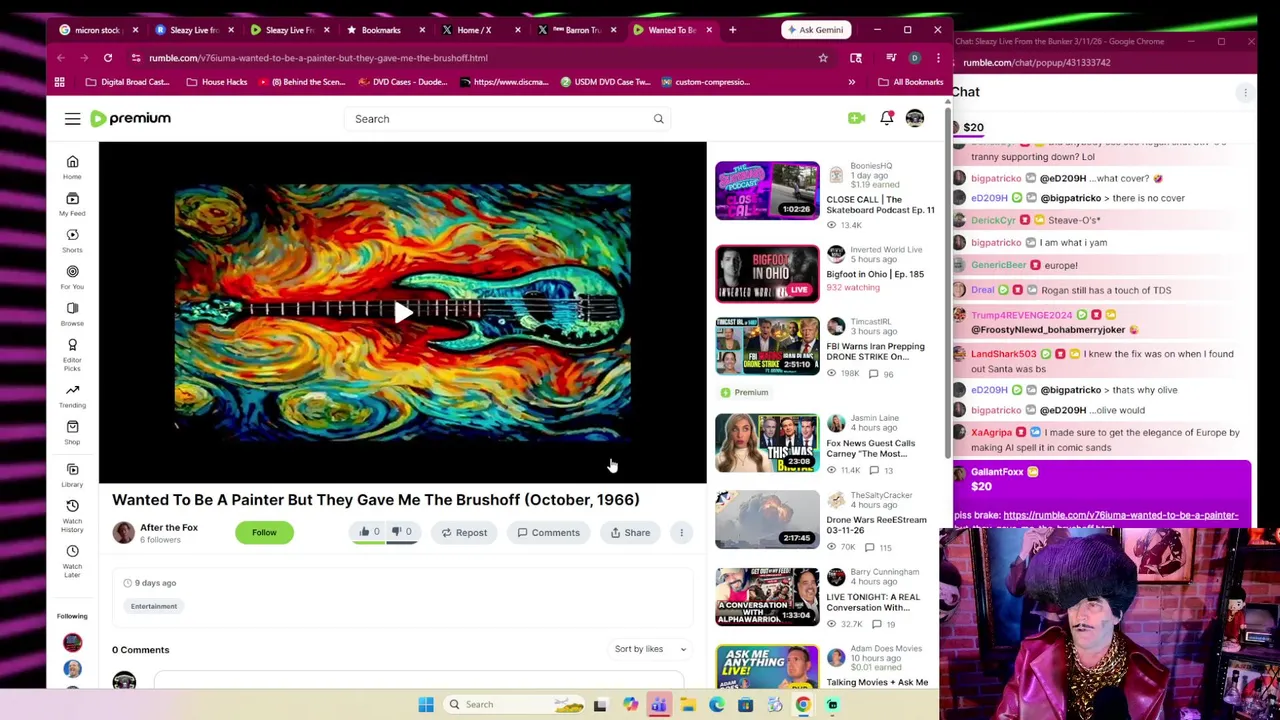Go to Home in the Rumble sidebar
Screen dimensions: 1280x720
72,167
